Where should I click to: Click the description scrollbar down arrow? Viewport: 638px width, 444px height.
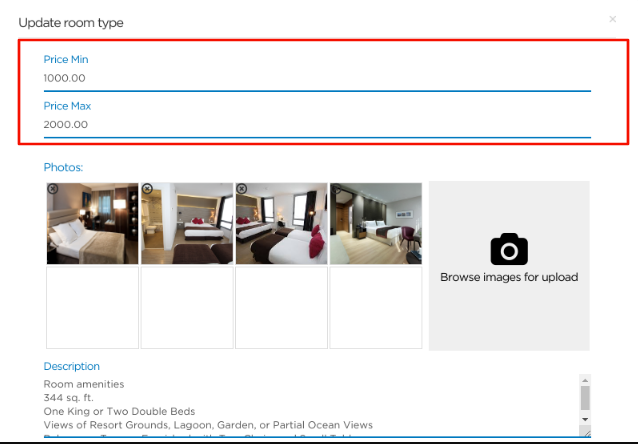point(585,419)
